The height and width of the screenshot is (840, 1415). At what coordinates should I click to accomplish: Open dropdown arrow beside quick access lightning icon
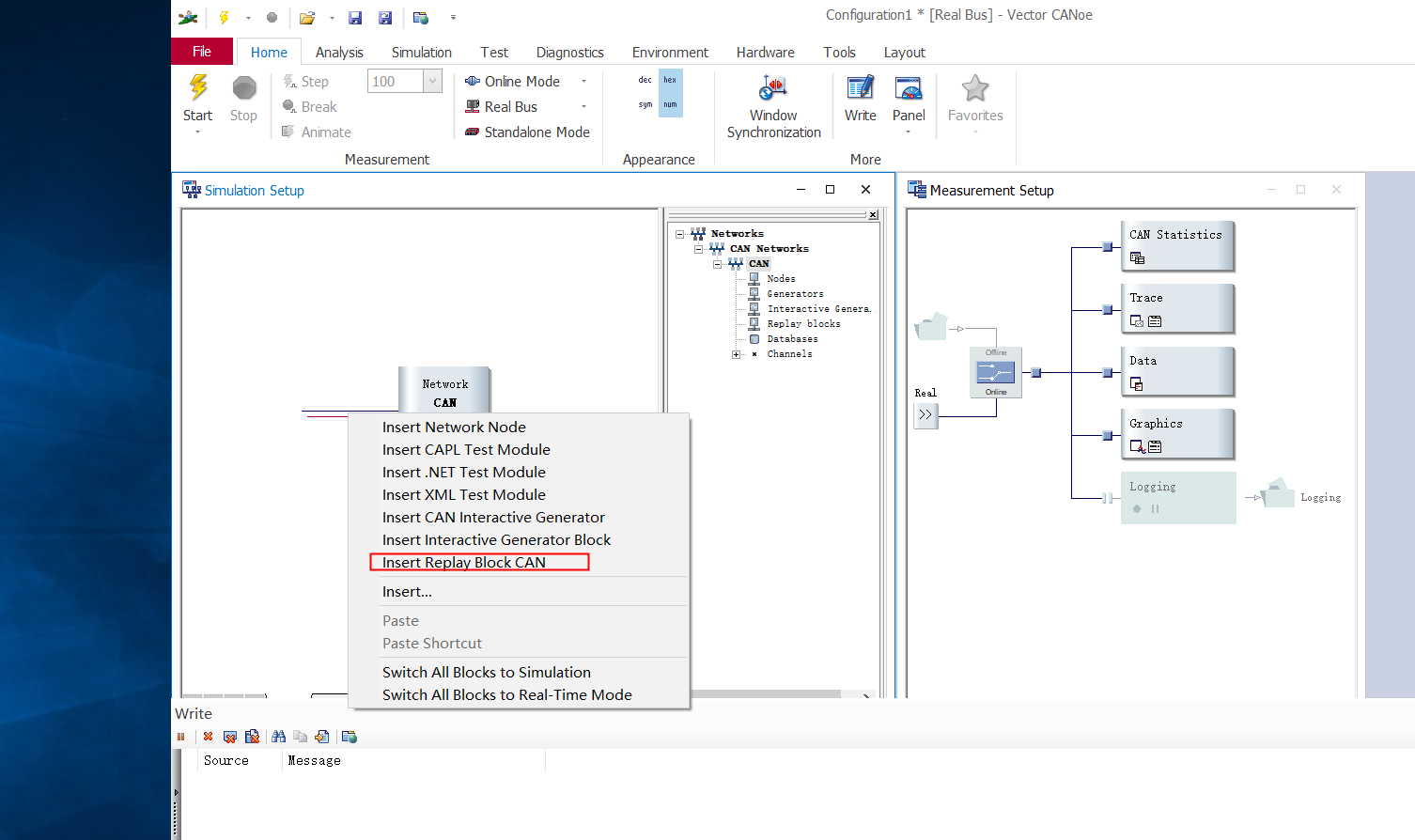(248, 18)
